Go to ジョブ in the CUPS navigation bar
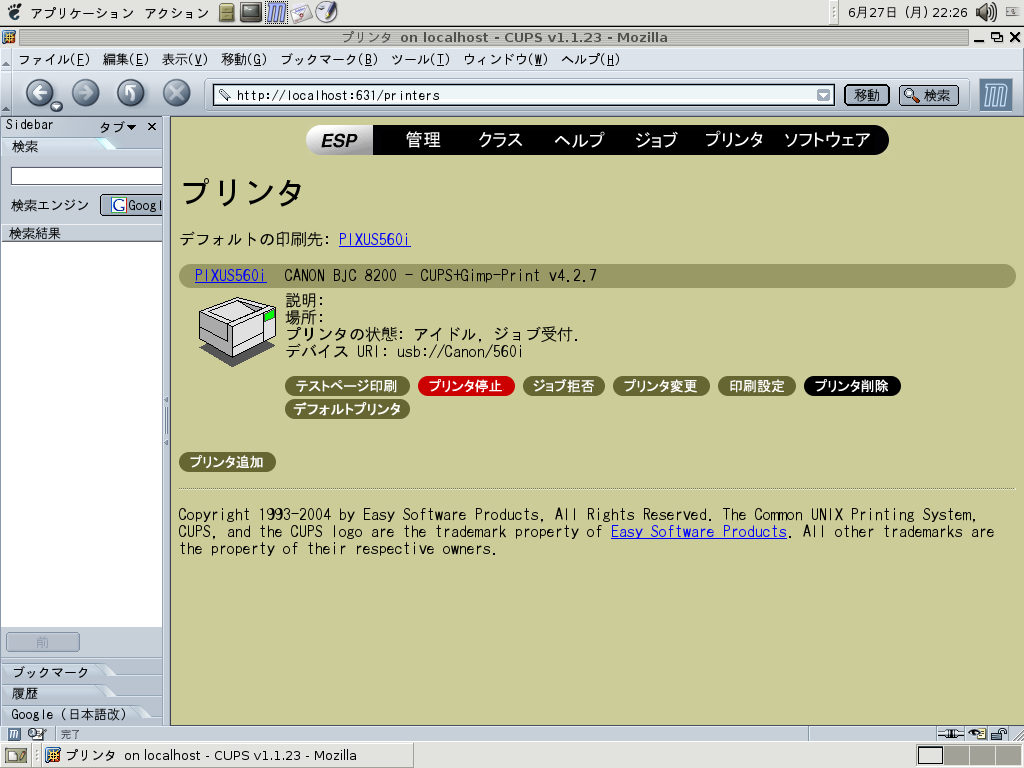This screenshot has width=1024, height=768. [x=656, y=140]
